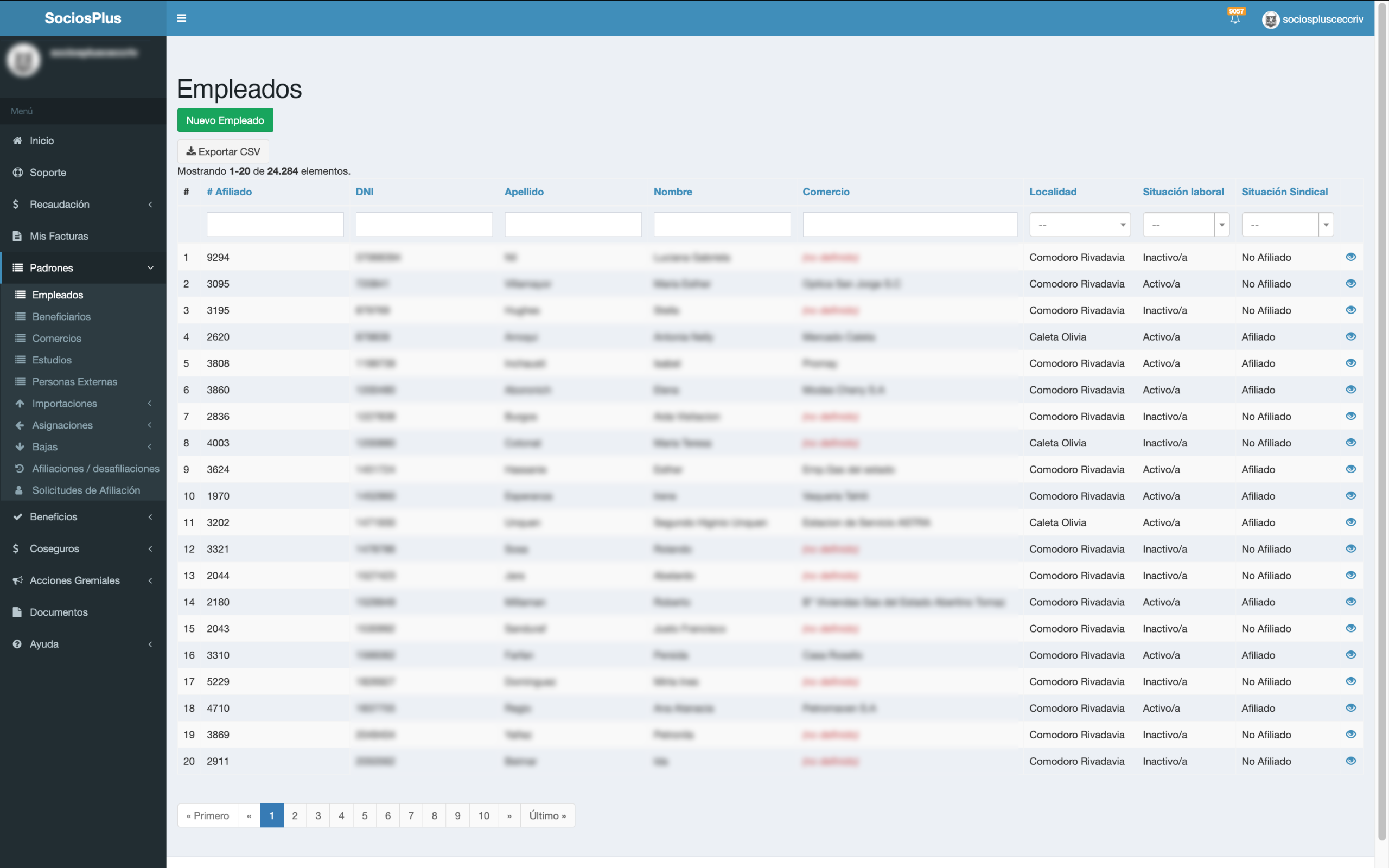Screen dimensions: 1389x868
Task: Click the Inicio home icon
Action: (18, 141)
